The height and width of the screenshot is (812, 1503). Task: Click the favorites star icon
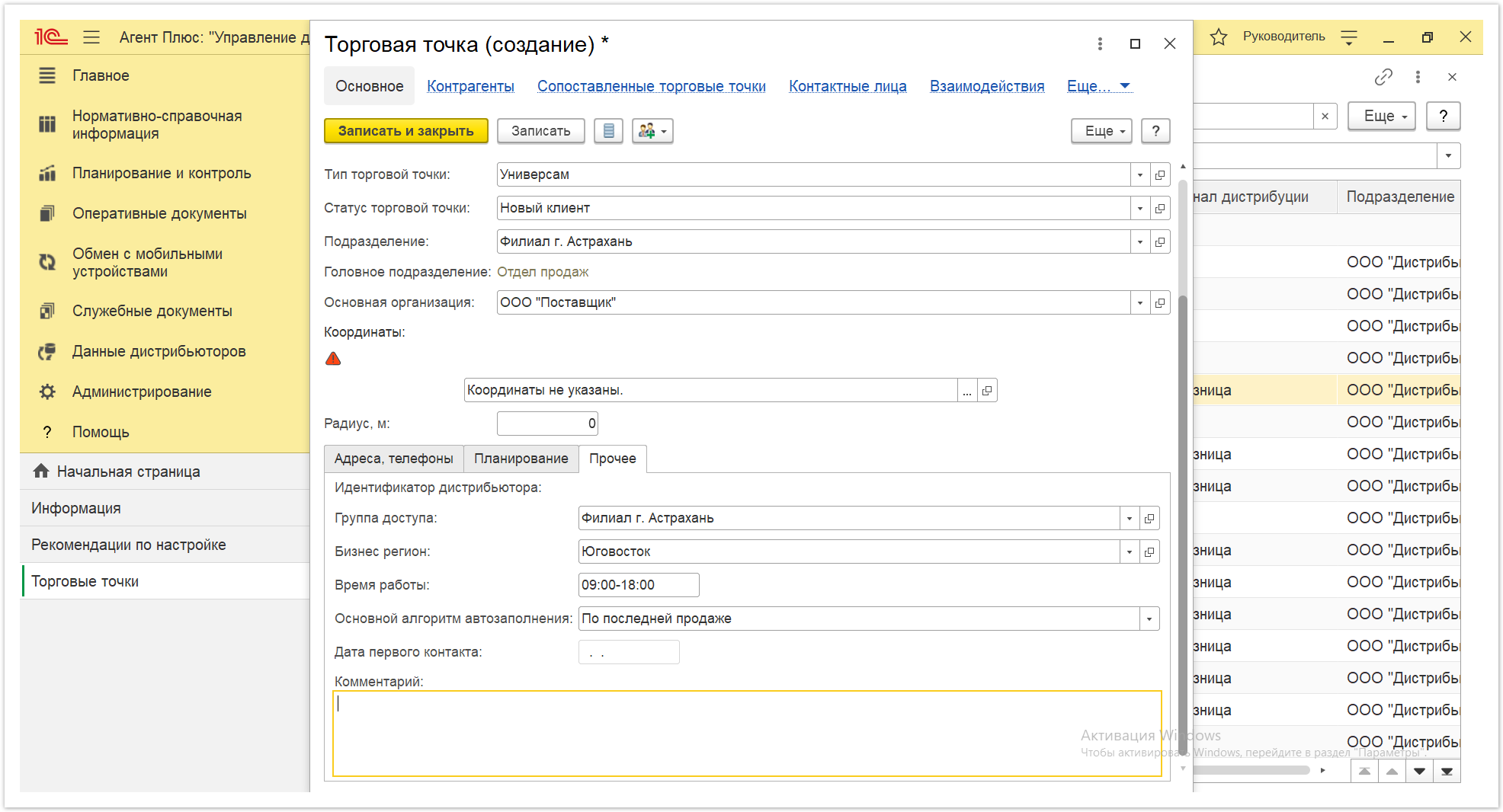pyautogui.click(x=1219, y=37)
